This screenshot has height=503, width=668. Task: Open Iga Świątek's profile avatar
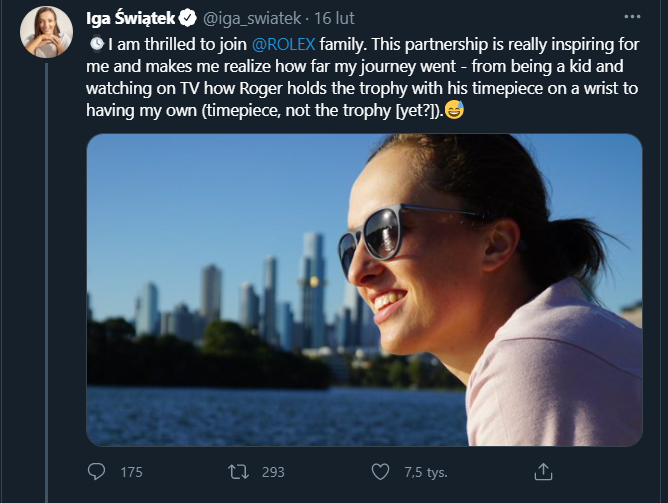point(46,32)
